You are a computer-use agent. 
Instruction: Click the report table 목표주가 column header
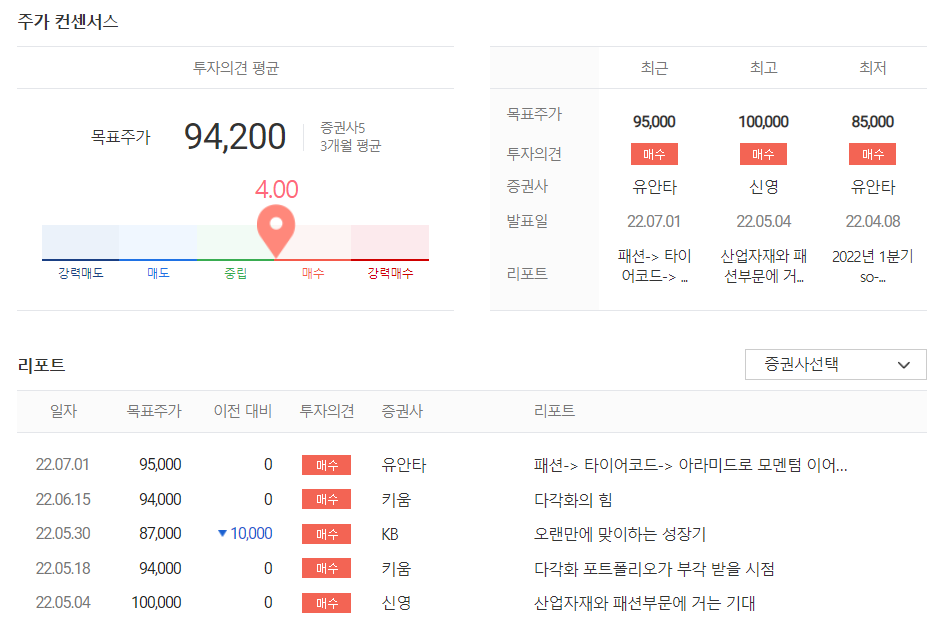[153, 411]
